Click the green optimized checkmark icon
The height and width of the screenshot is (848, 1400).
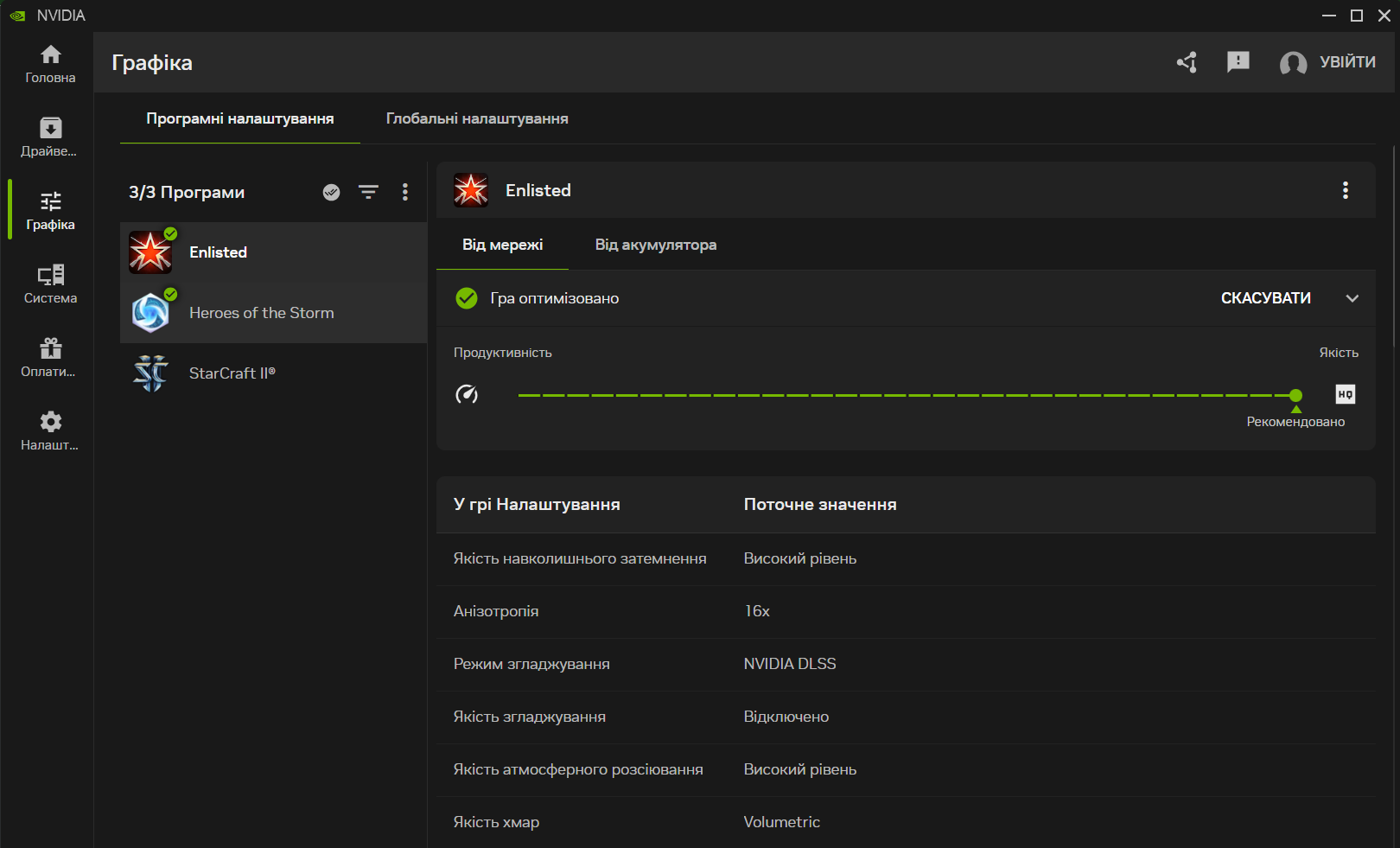coord(467,298)
